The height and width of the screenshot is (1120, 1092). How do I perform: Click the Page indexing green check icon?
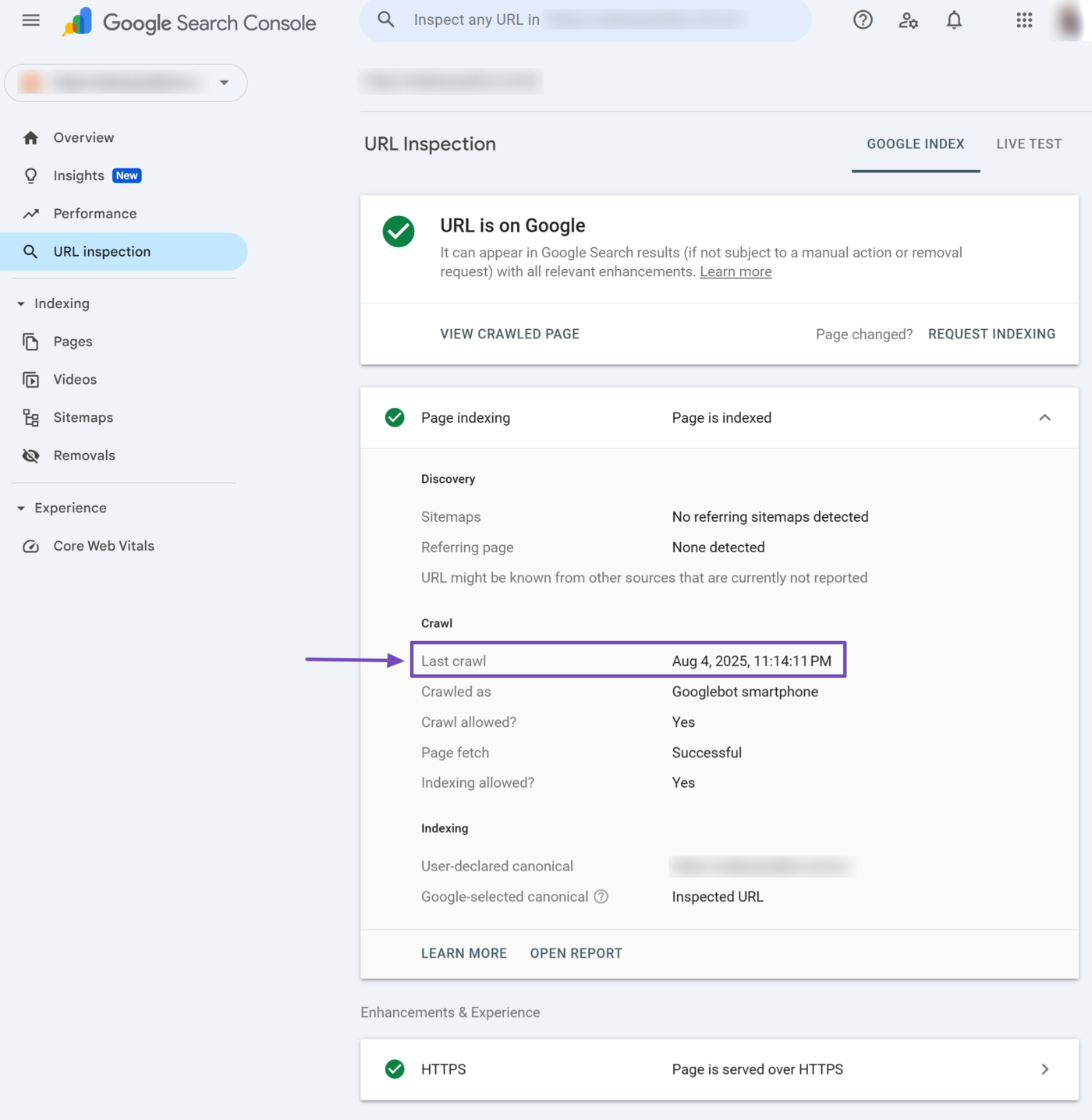pos(395,418)
